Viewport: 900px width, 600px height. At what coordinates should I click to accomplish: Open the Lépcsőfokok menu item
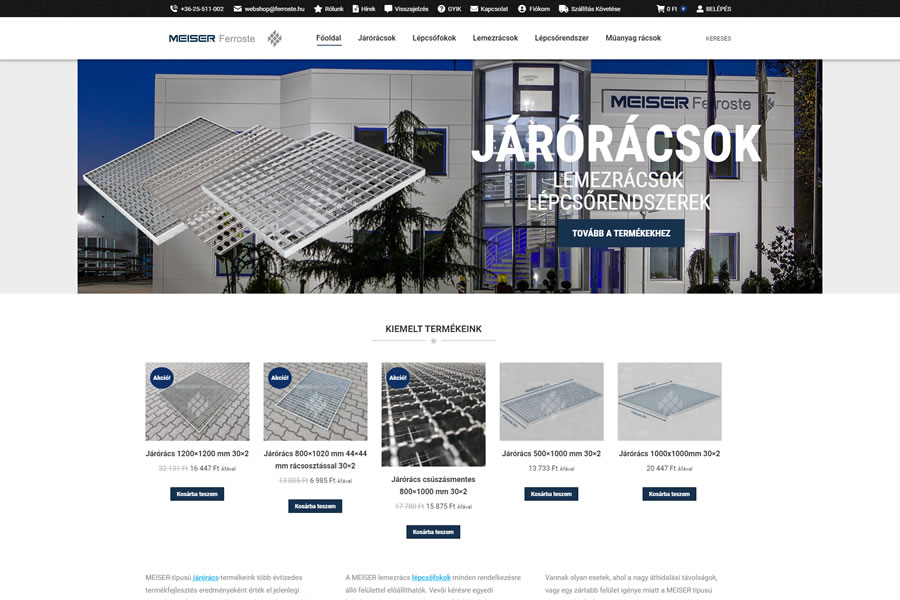point(434,38)
